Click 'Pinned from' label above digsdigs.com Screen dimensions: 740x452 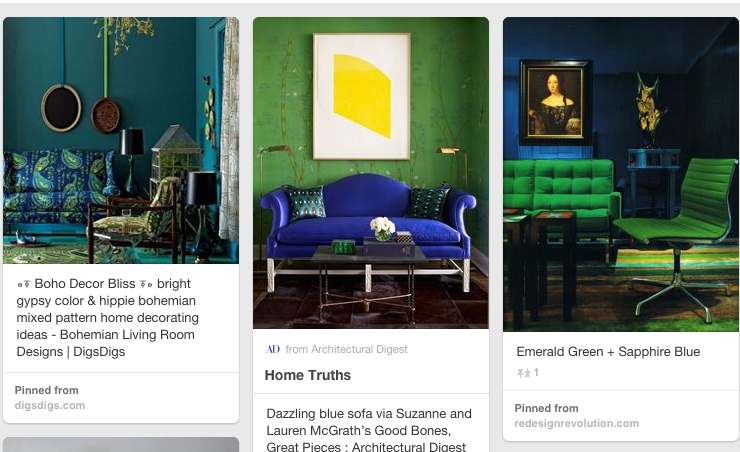pos(46,390)
